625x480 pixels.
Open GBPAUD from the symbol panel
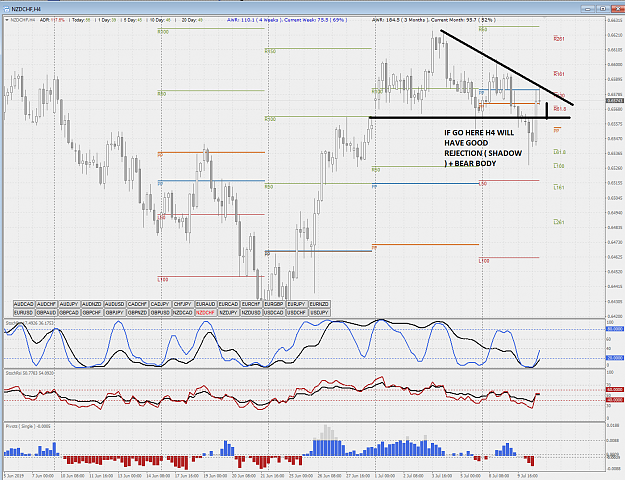point(46,313)
